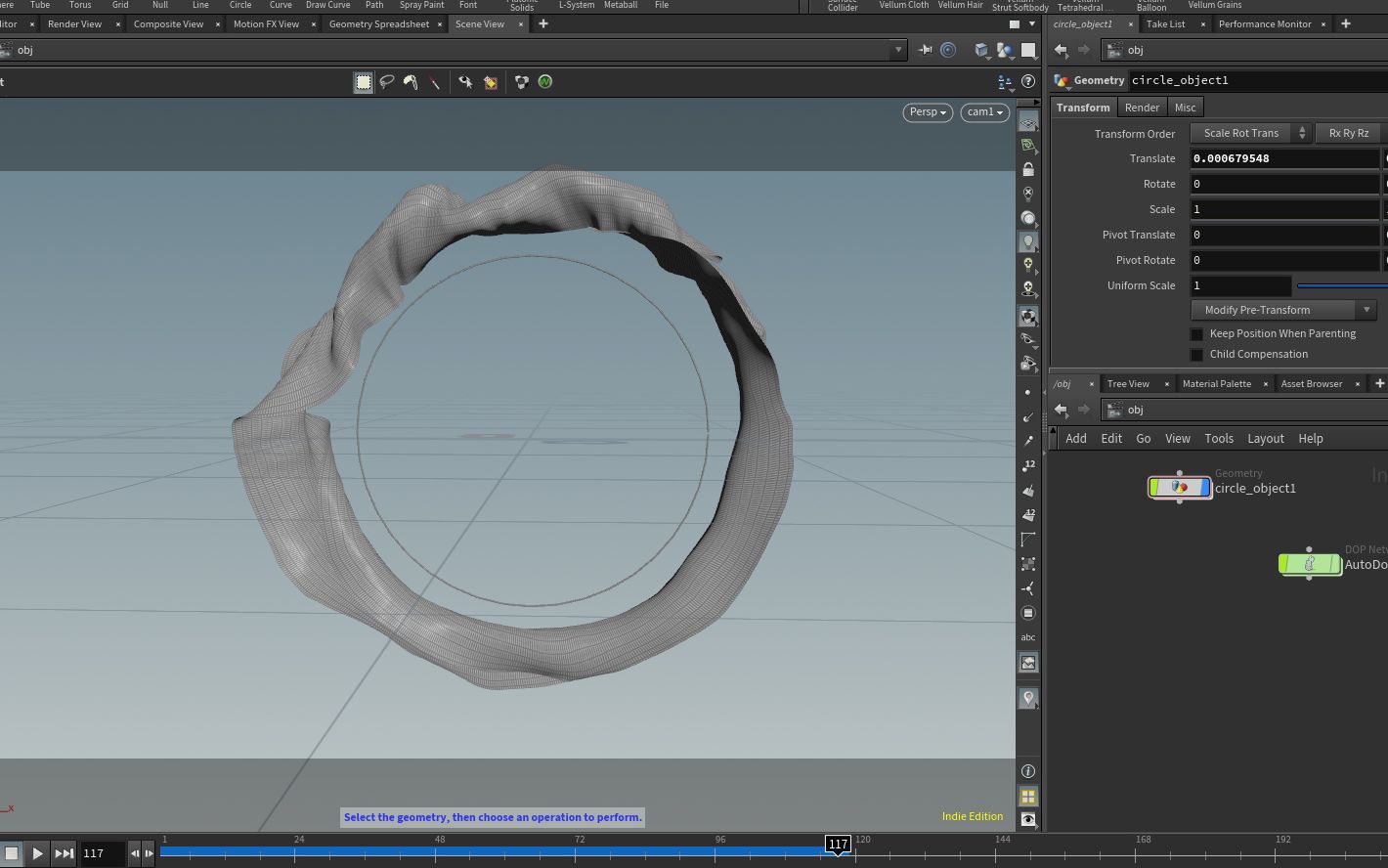The image size is (1388, 868).
Task: Click the current frame number field
Action: 103,853
